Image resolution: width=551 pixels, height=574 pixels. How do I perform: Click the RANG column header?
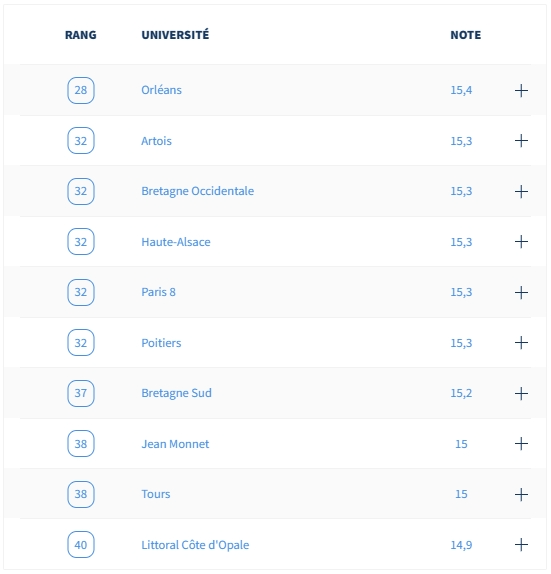click(x=81, y=35)
